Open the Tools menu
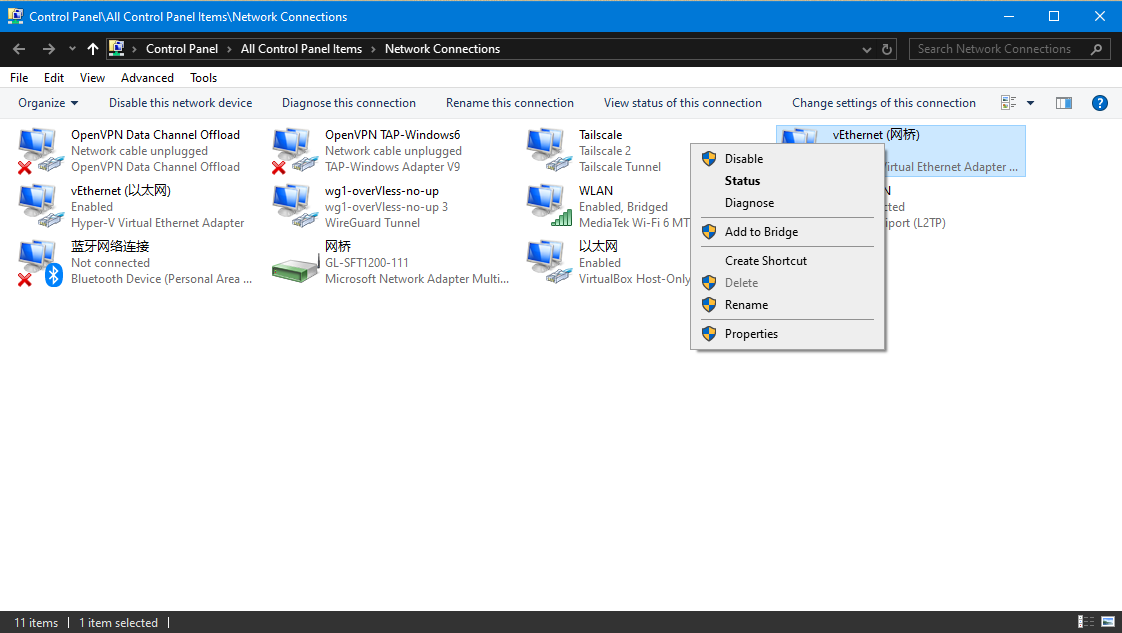This screenshot has height=633, width=1122. click(203, 78)
